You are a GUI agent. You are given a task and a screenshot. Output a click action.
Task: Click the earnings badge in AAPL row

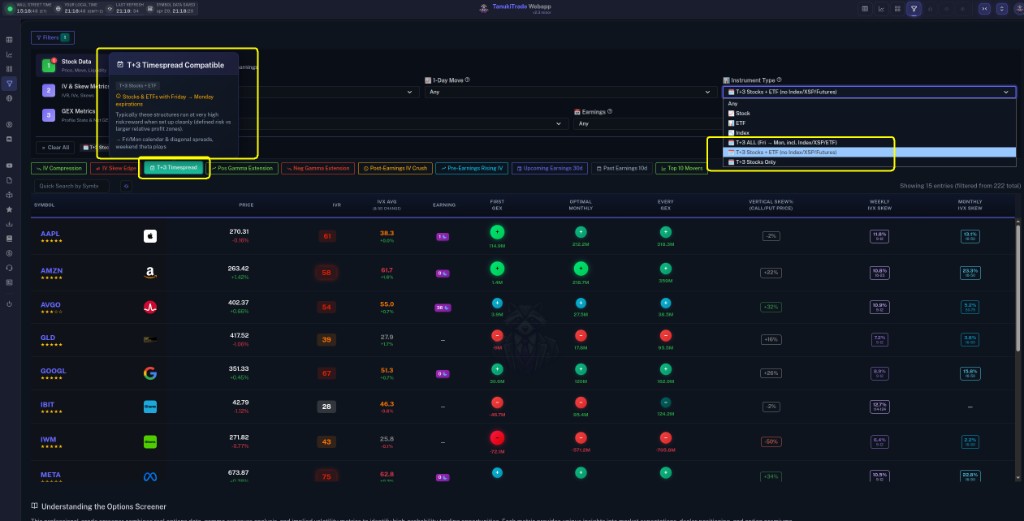(x=442, y=236)
